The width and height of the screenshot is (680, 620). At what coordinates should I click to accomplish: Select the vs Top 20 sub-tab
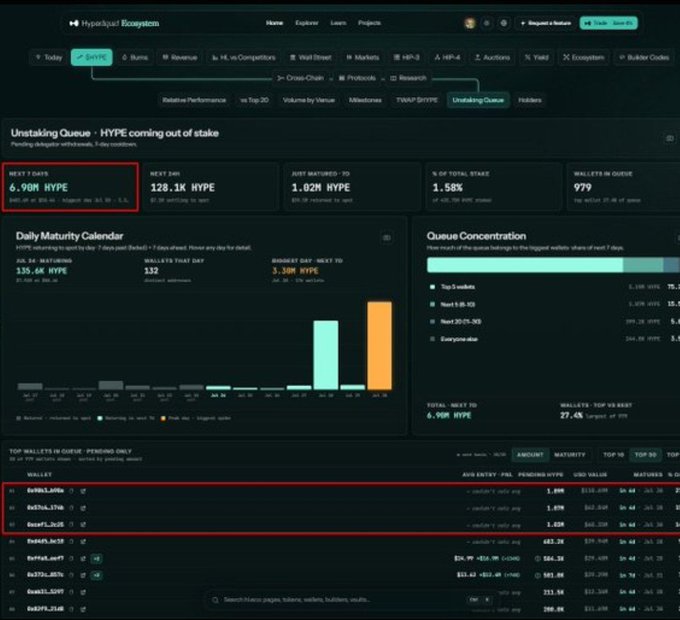click(x=254, y=100)
